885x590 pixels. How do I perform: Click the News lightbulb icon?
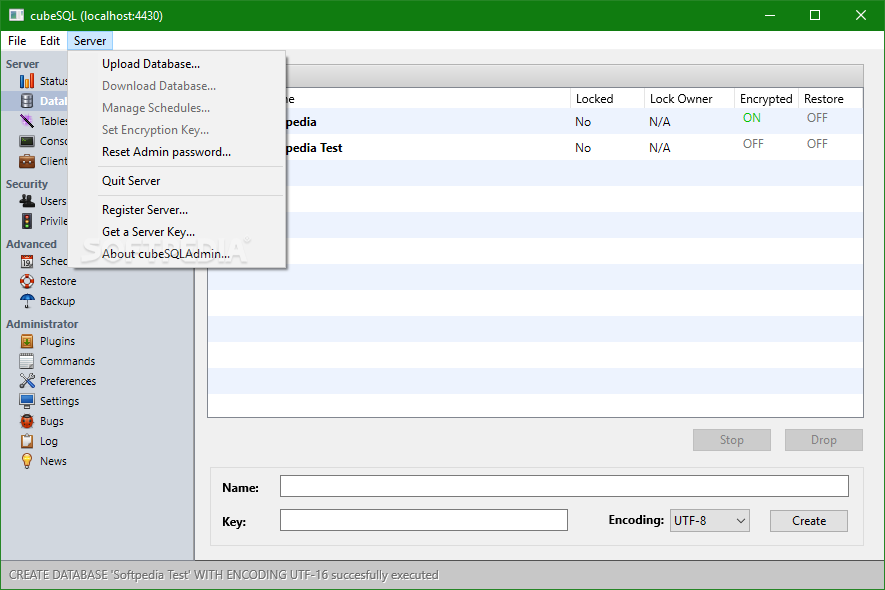pos(27,461)
